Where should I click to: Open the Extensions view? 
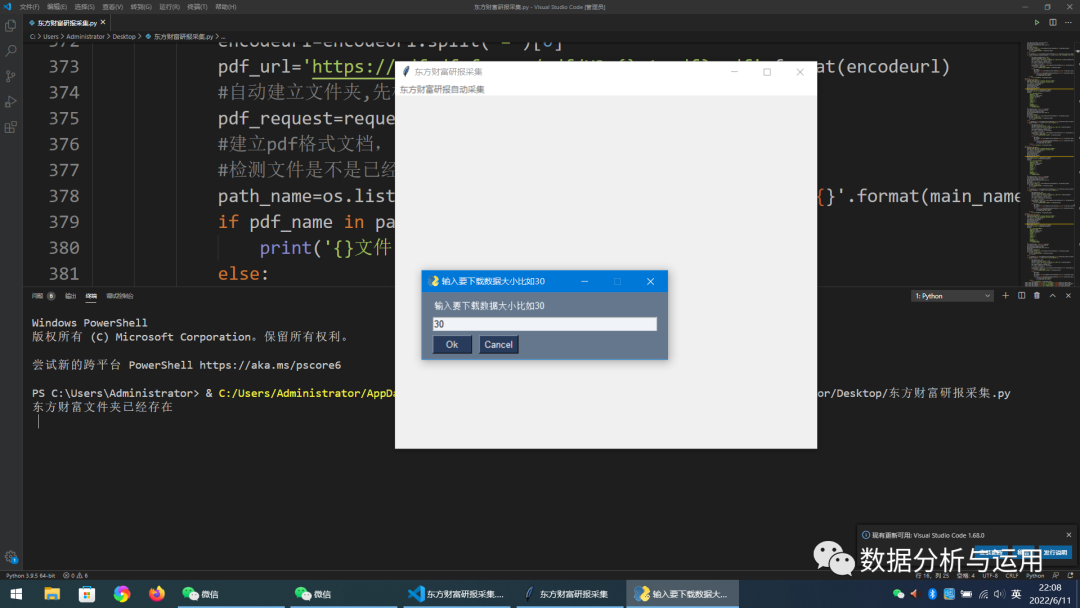(x=10, y=127)
